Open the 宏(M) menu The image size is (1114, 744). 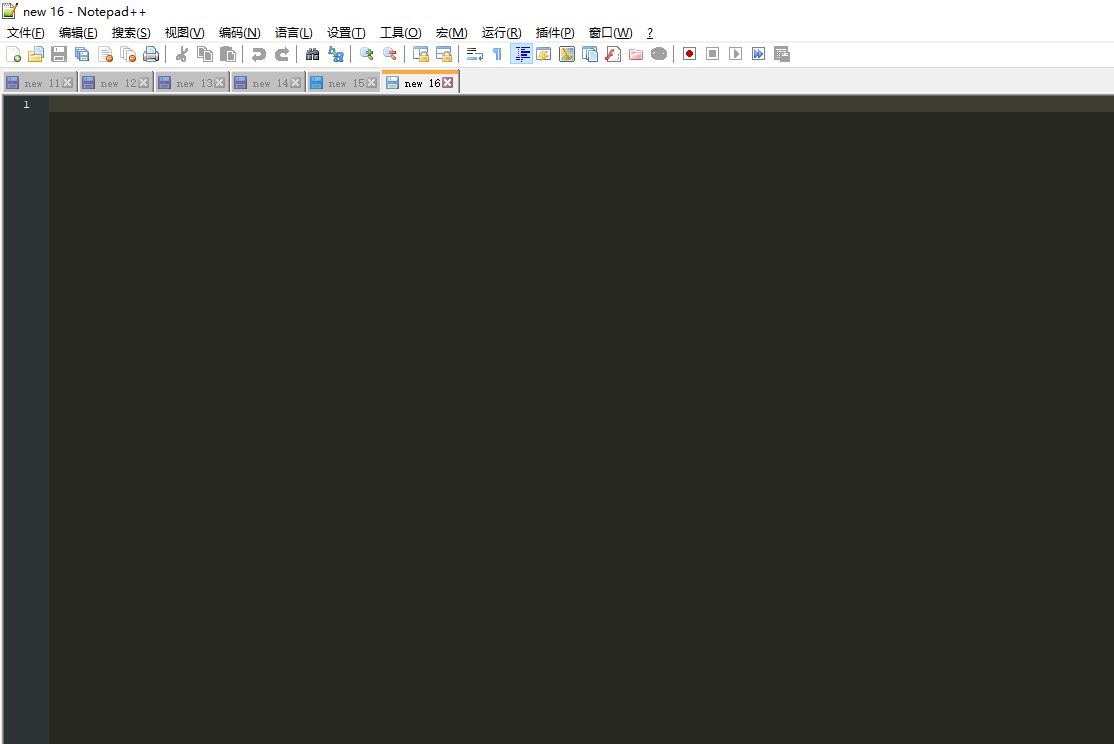[x=451, y=33]
